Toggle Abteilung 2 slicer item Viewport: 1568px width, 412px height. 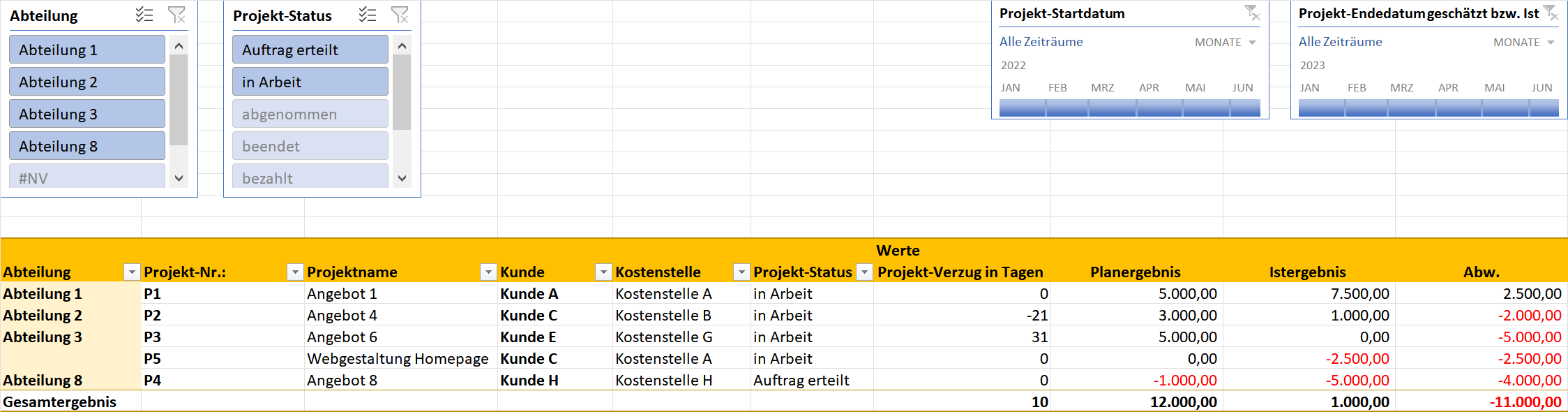click(87, 82)
